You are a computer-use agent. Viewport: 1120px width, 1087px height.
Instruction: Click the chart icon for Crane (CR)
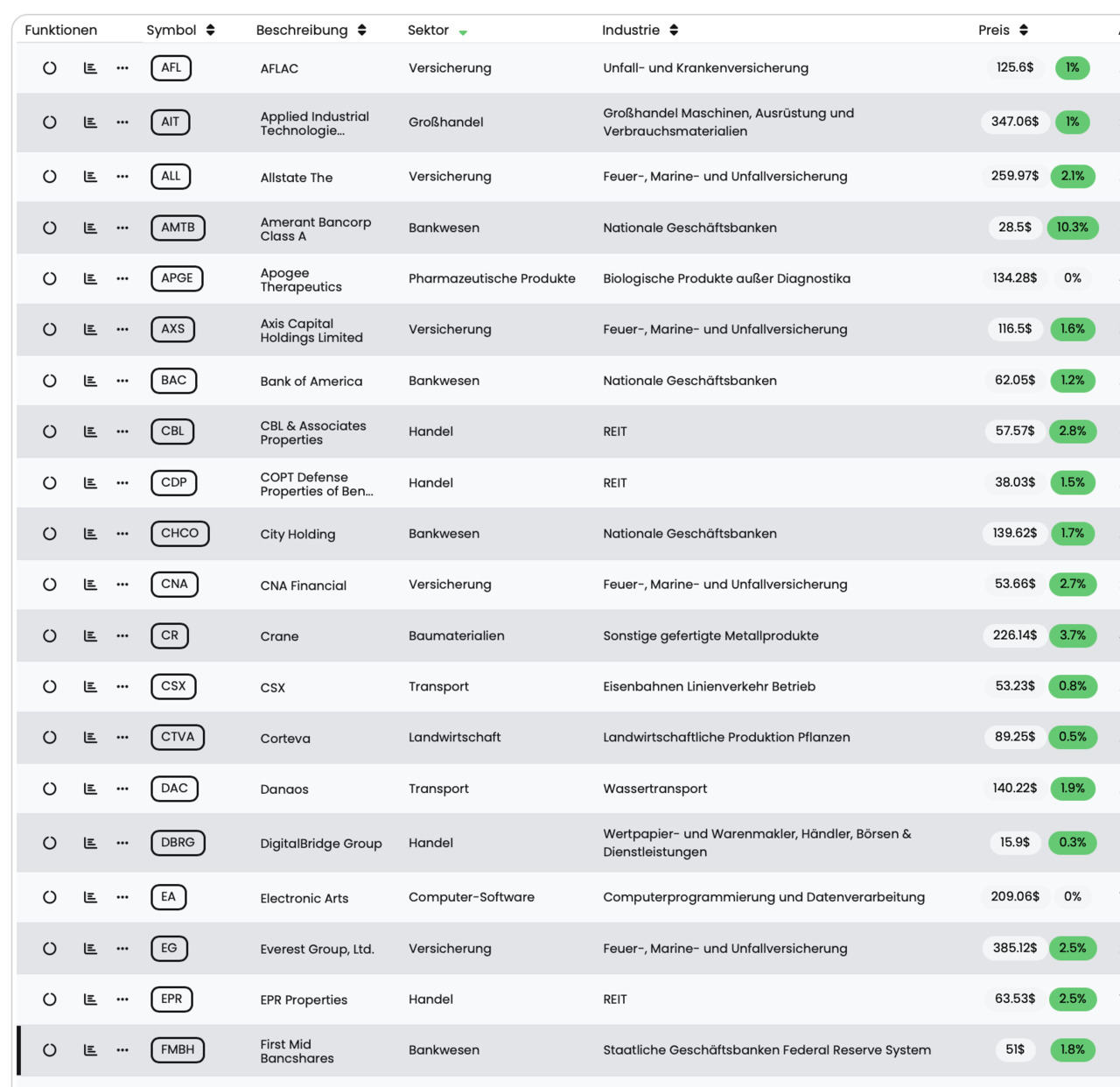(x=90, y=636)
